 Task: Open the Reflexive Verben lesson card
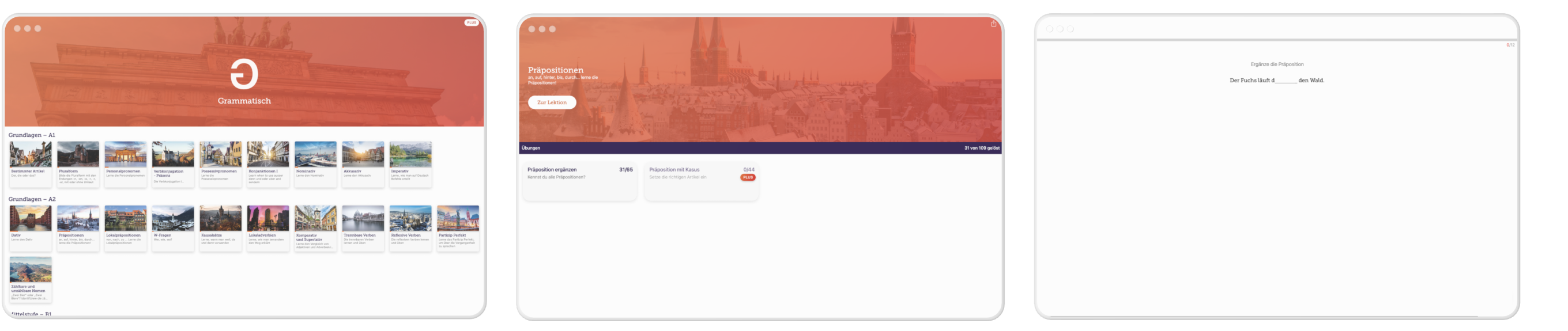pos(410,229)
